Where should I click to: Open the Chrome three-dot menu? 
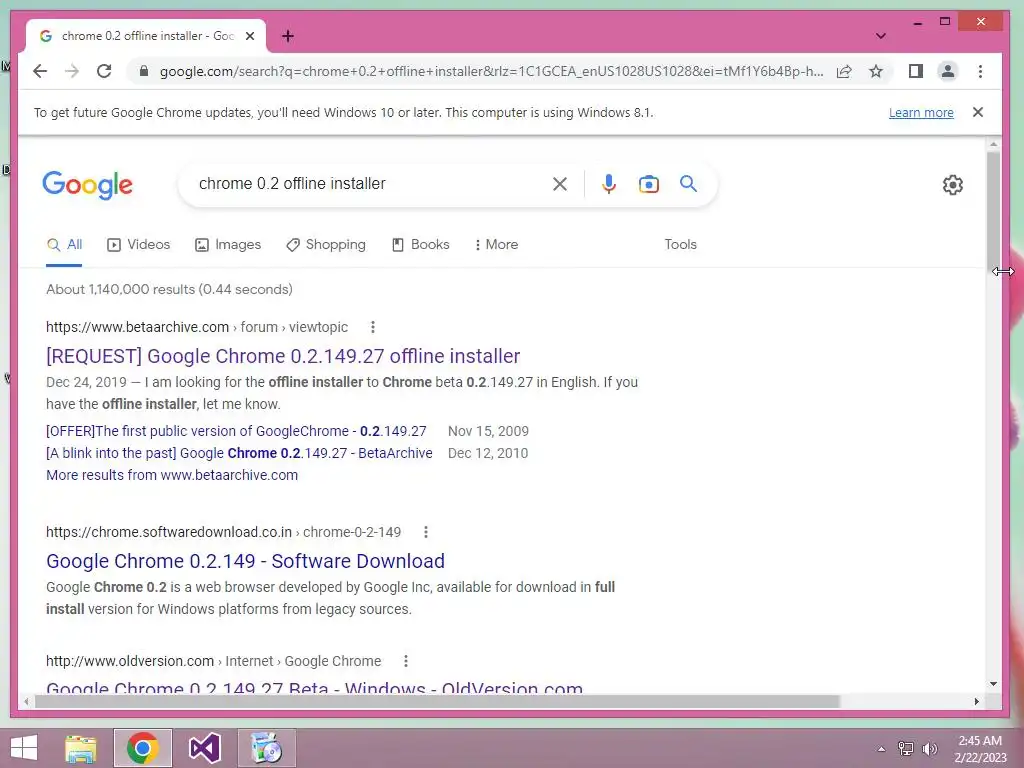click(x=980, y=71)
